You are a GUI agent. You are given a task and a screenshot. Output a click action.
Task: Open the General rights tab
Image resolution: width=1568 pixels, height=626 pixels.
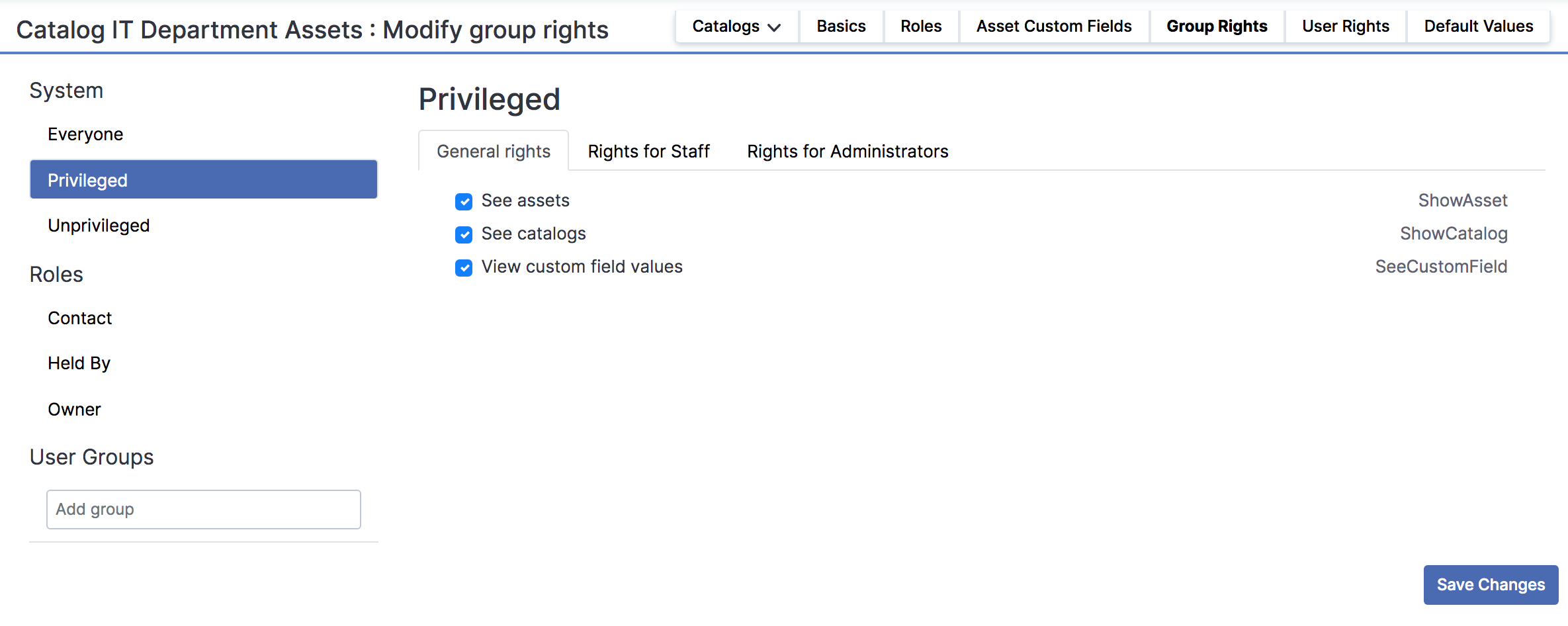point(492,151)
